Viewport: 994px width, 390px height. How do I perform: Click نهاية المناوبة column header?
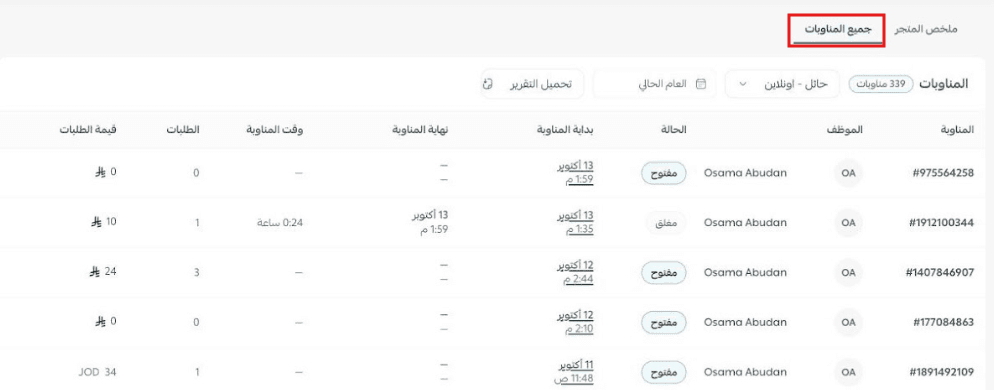419,130
